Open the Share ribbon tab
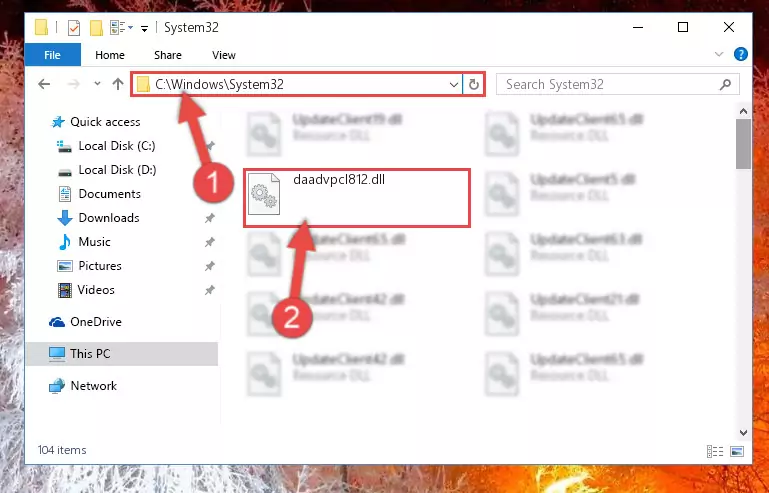Image resolution: width=769 pixels, height=493 pixels. (x=168, y=55)
